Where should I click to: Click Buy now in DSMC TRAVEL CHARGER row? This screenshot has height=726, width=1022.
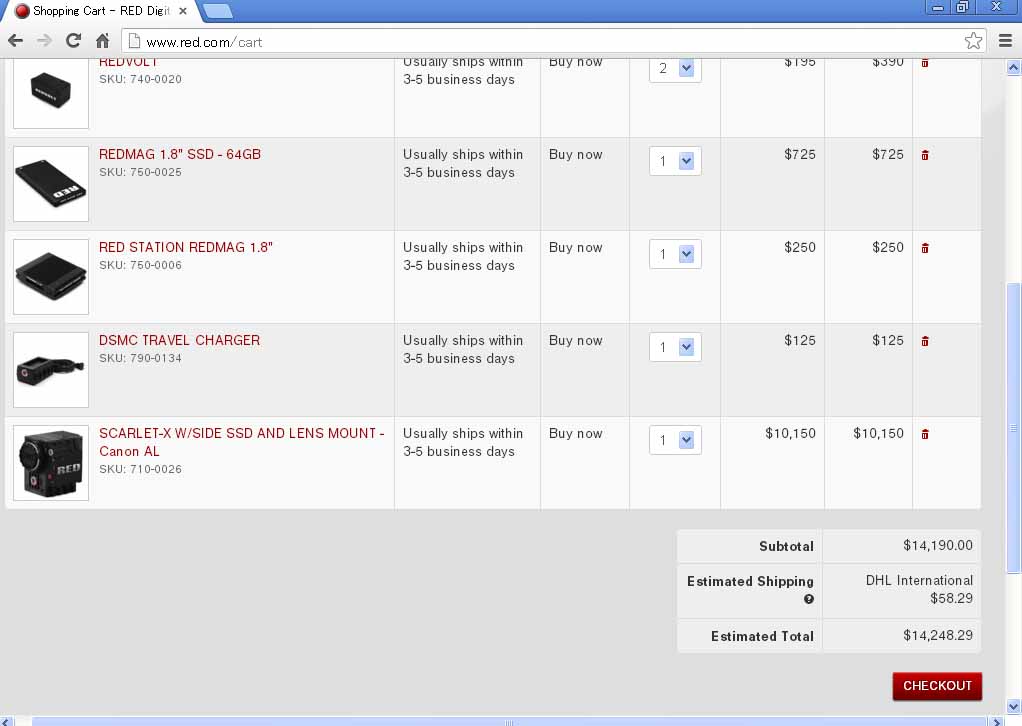point(576,340)
